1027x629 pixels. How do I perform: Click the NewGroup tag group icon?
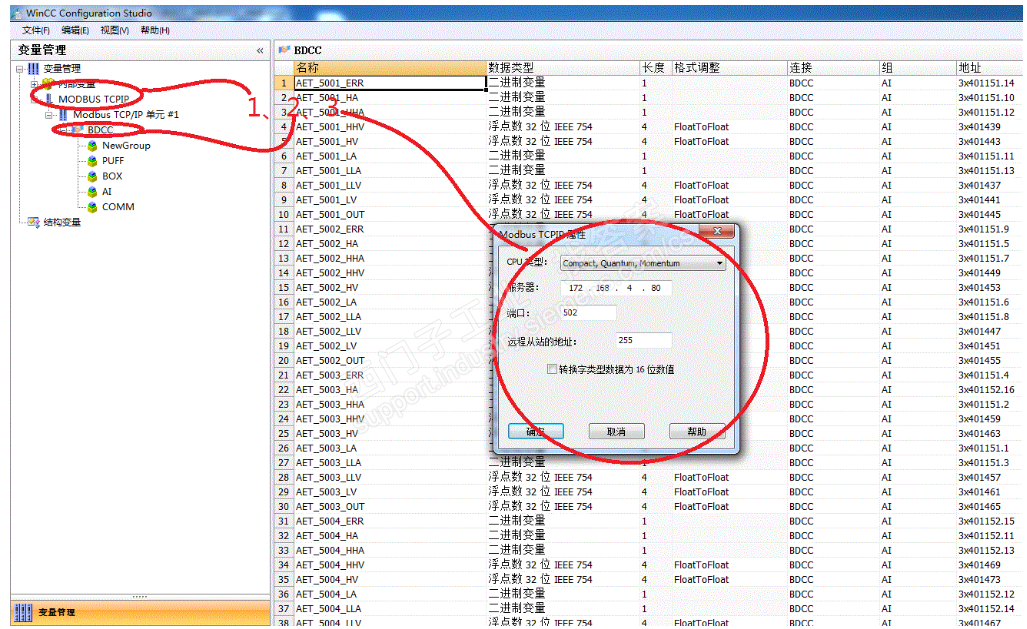click(x=92, y=145)
